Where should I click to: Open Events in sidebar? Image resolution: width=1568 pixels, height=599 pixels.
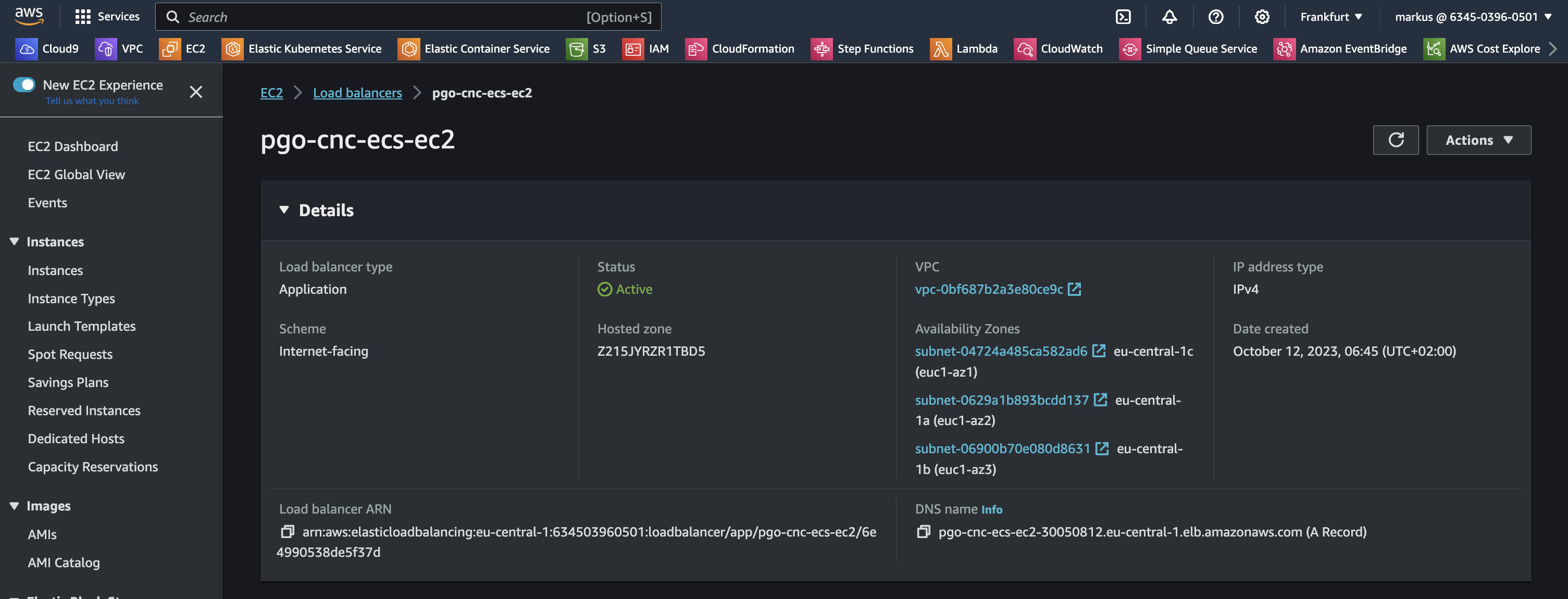47,203
